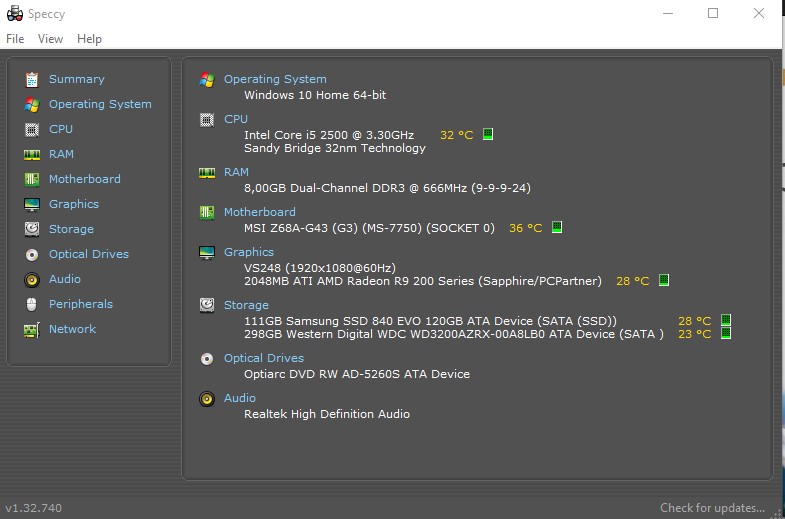The width and height of the screenshot is (785, 519).
Task: Click the Optical Drives heading link in summary
Action: [x=264, y=358]
